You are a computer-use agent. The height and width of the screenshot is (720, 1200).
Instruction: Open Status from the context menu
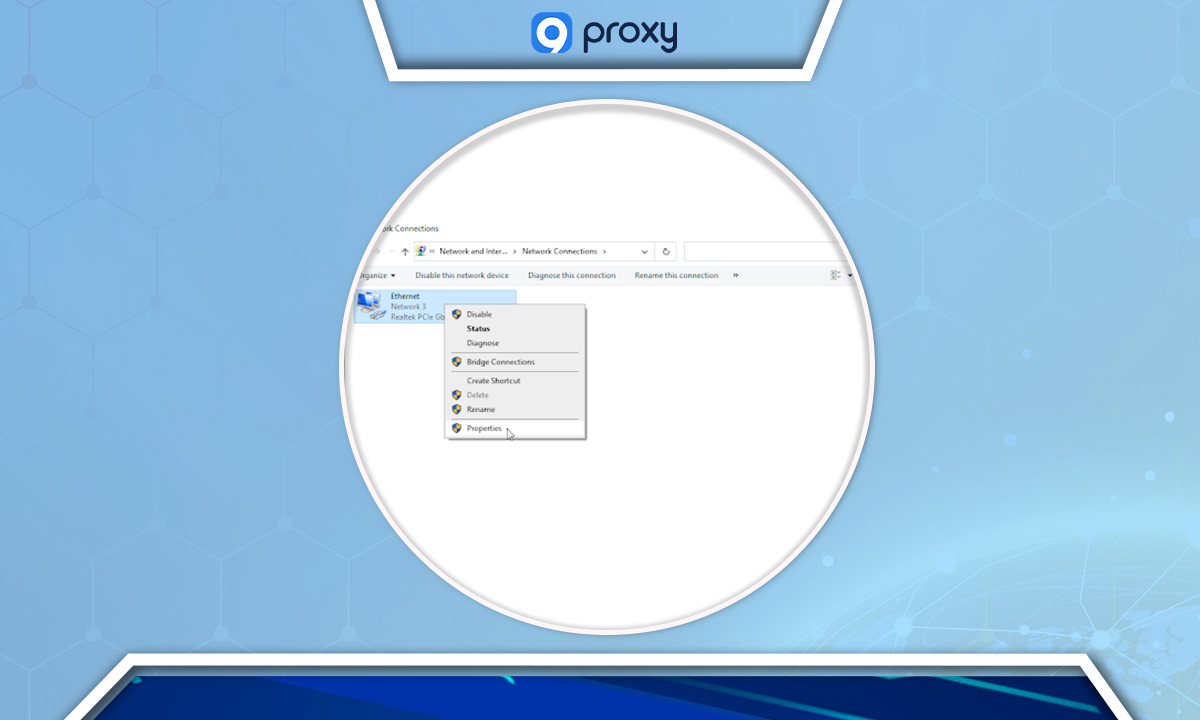click(478, 329)
